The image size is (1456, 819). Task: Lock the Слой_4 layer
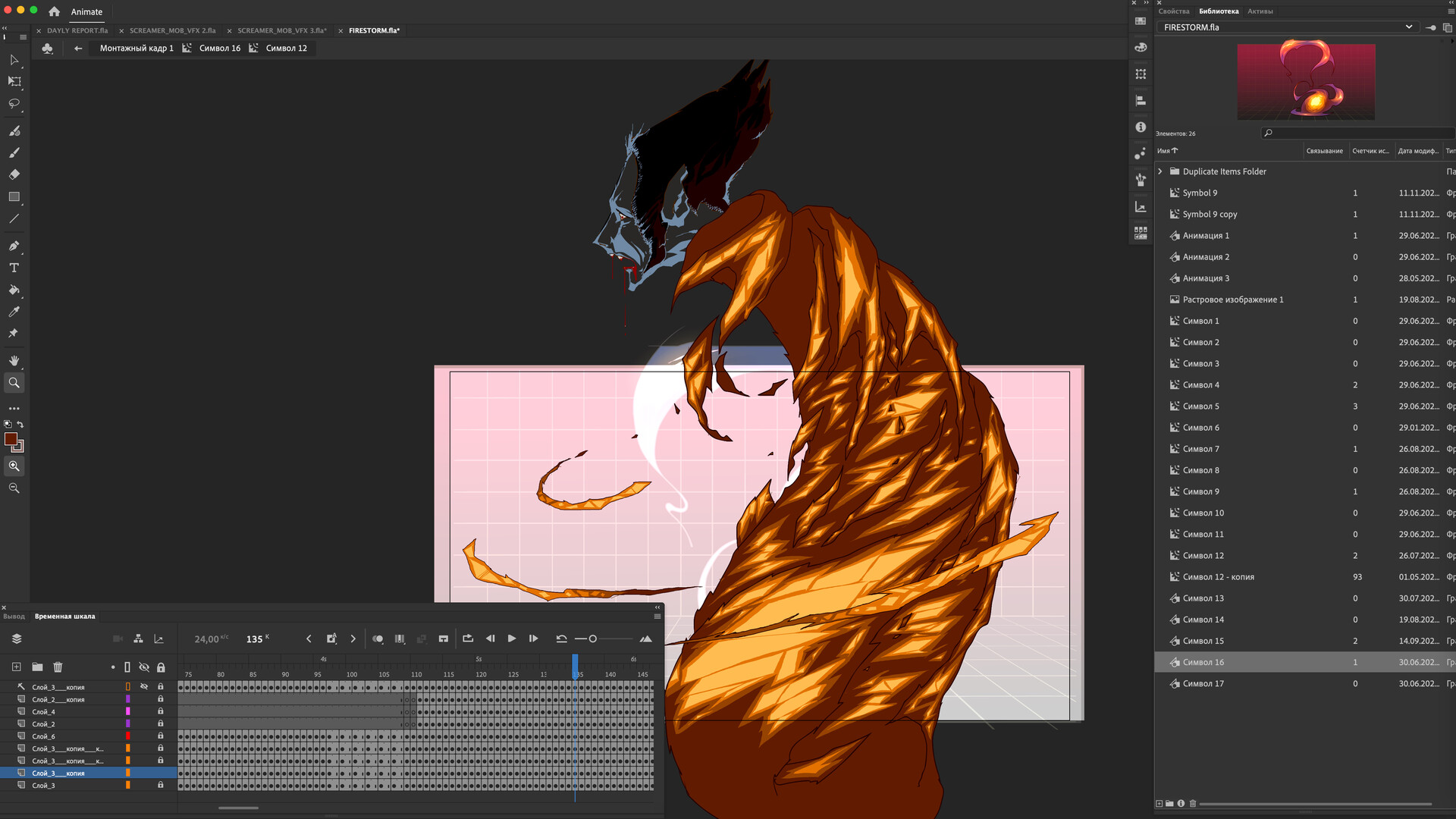[x=160, y=711]
